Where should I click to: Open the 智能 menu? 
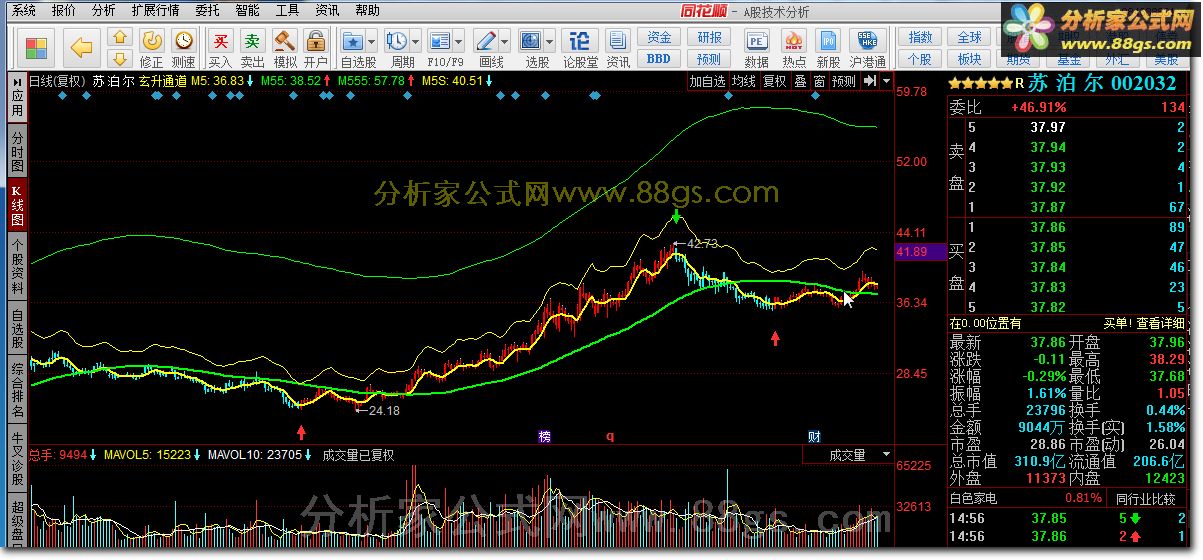click(248, 11)
